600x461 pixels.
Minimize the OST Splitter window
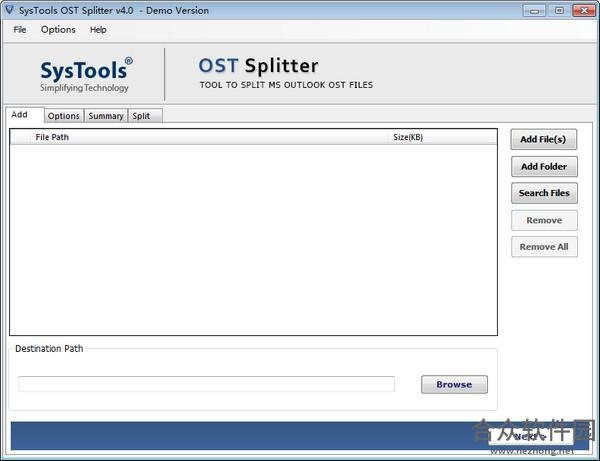tap(534, 11)
